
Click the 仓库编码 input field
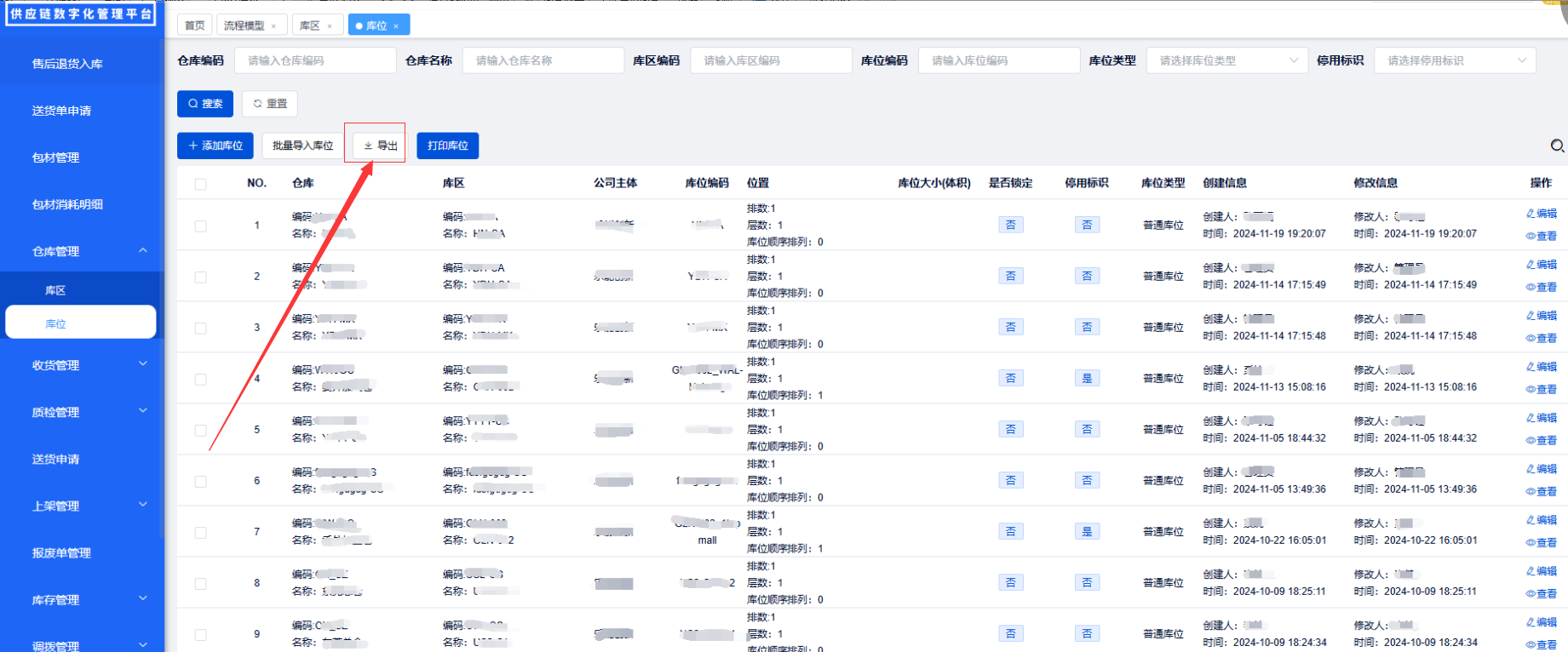[315, 60]
